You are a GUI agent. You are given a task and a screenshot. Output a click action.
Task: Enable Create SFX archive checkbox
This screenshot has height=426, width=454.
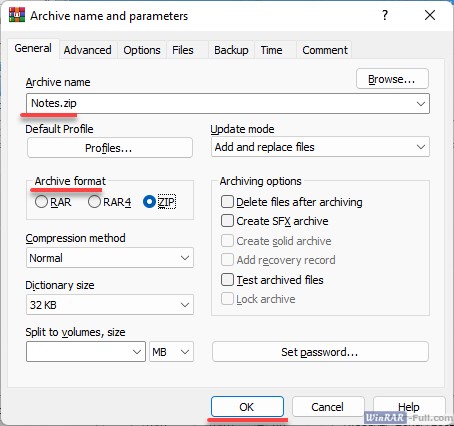(x=275, y=221)
